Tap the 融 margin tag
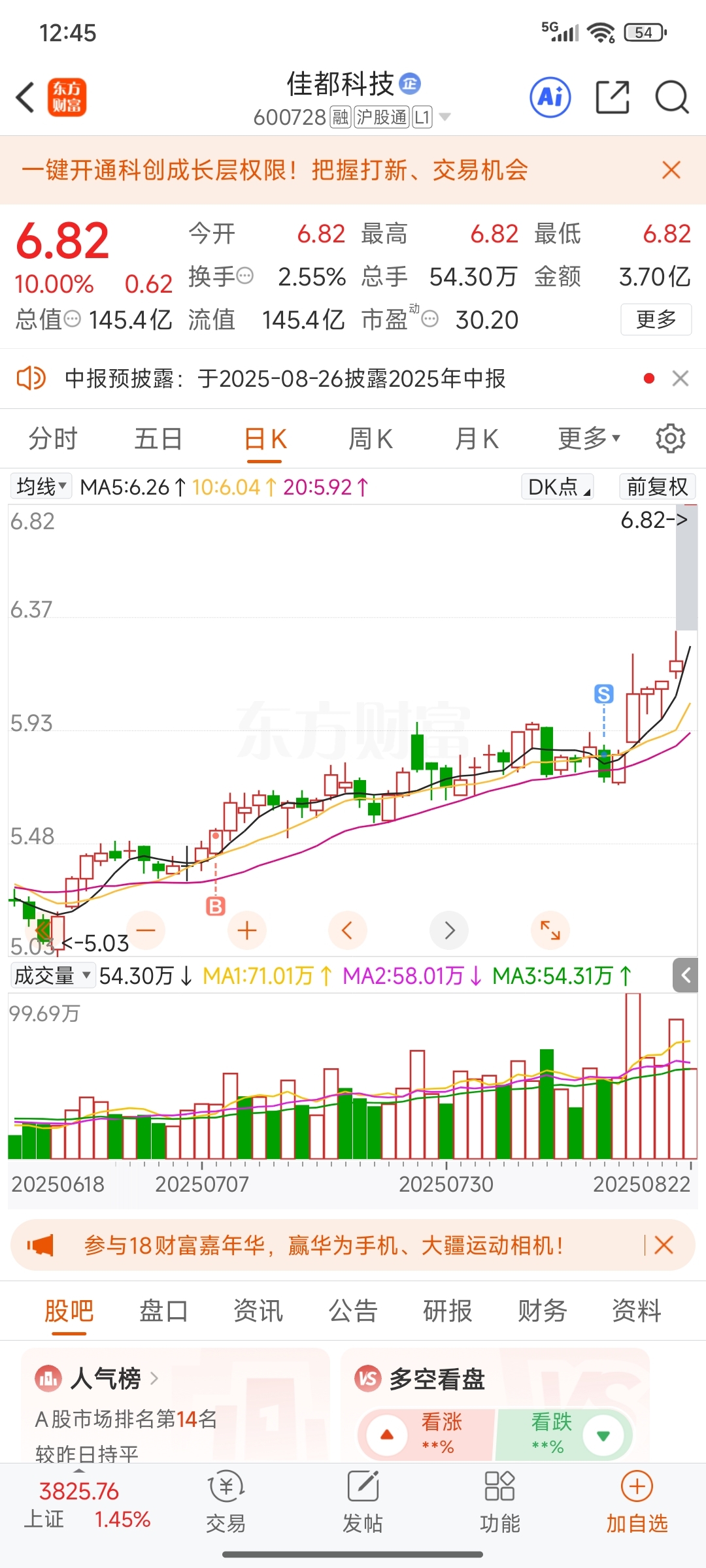 341,117
